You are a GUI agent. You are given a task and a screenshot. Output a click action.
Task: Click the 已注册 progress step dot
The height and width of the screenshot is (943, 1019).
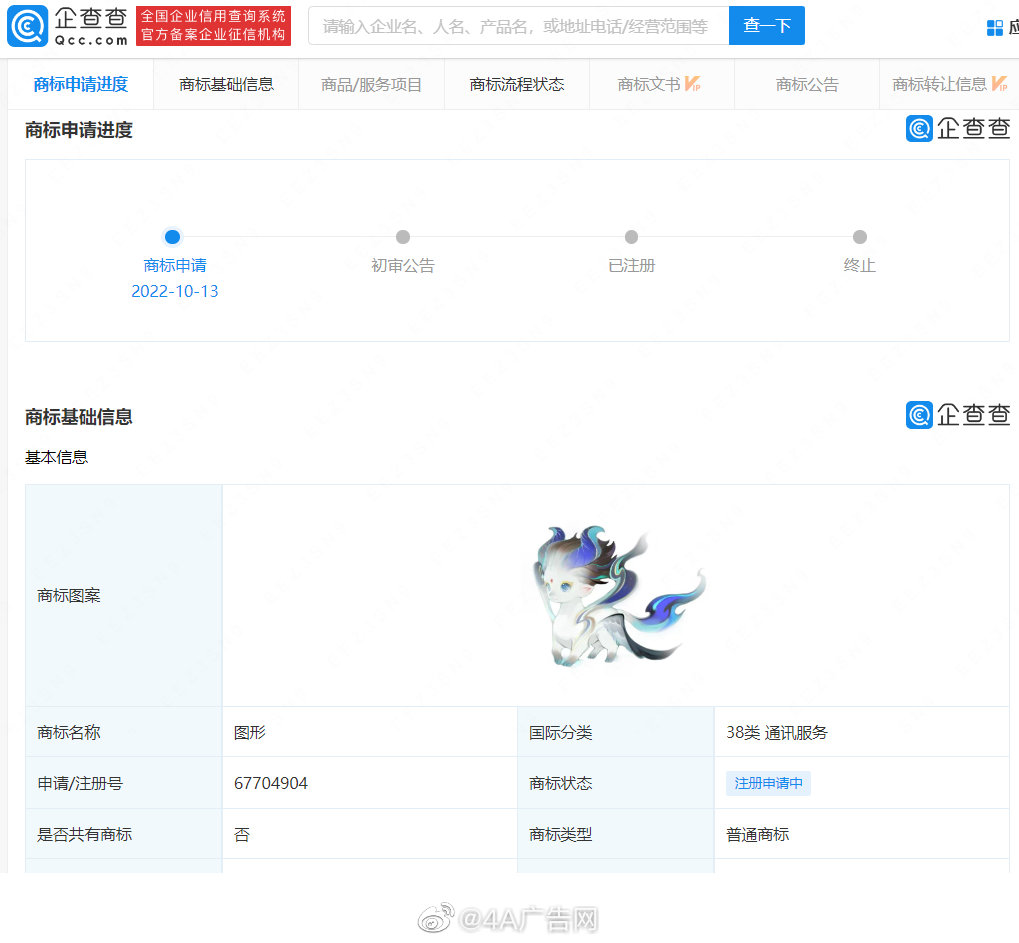[631, 237]
